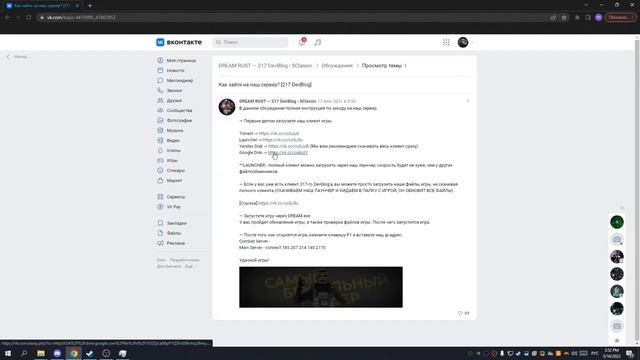Open Новости in the sidebar

point(176,70)
